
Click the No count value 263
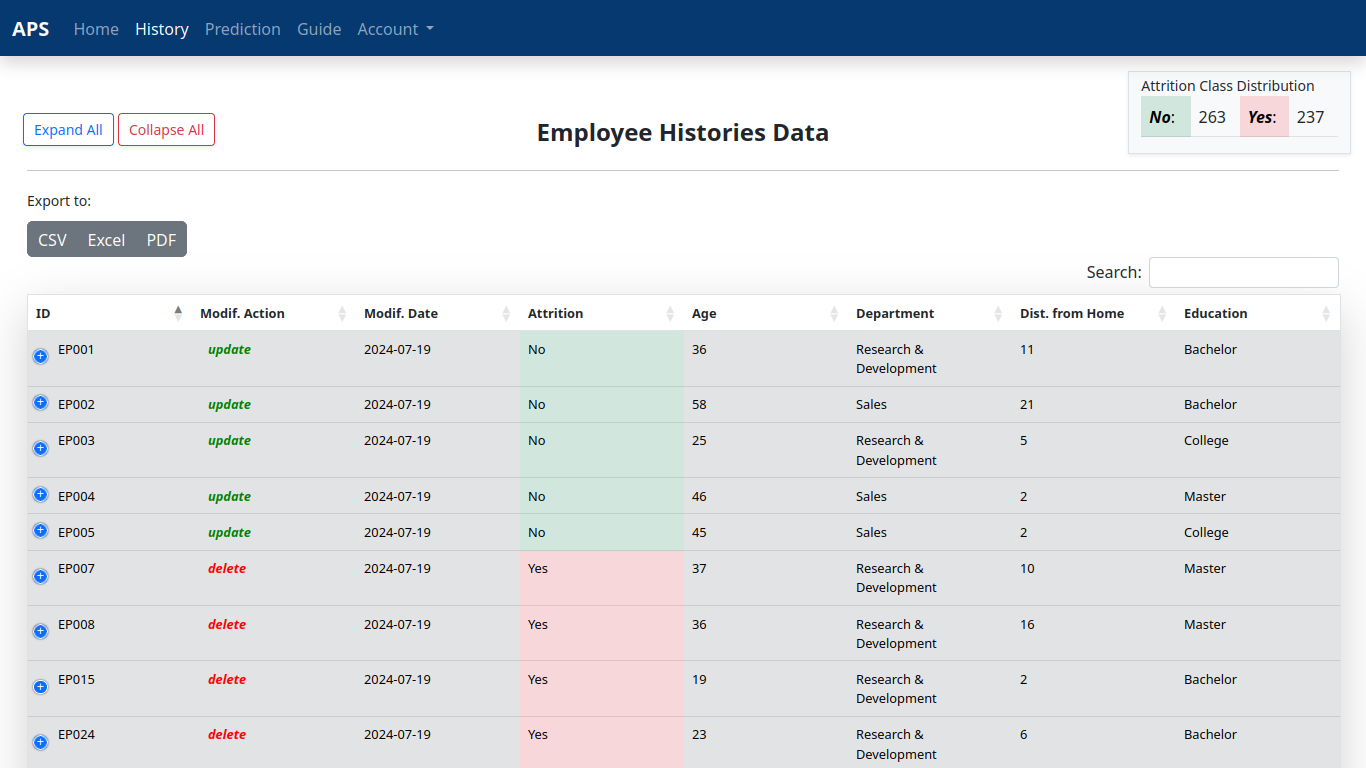(1212, 117)
